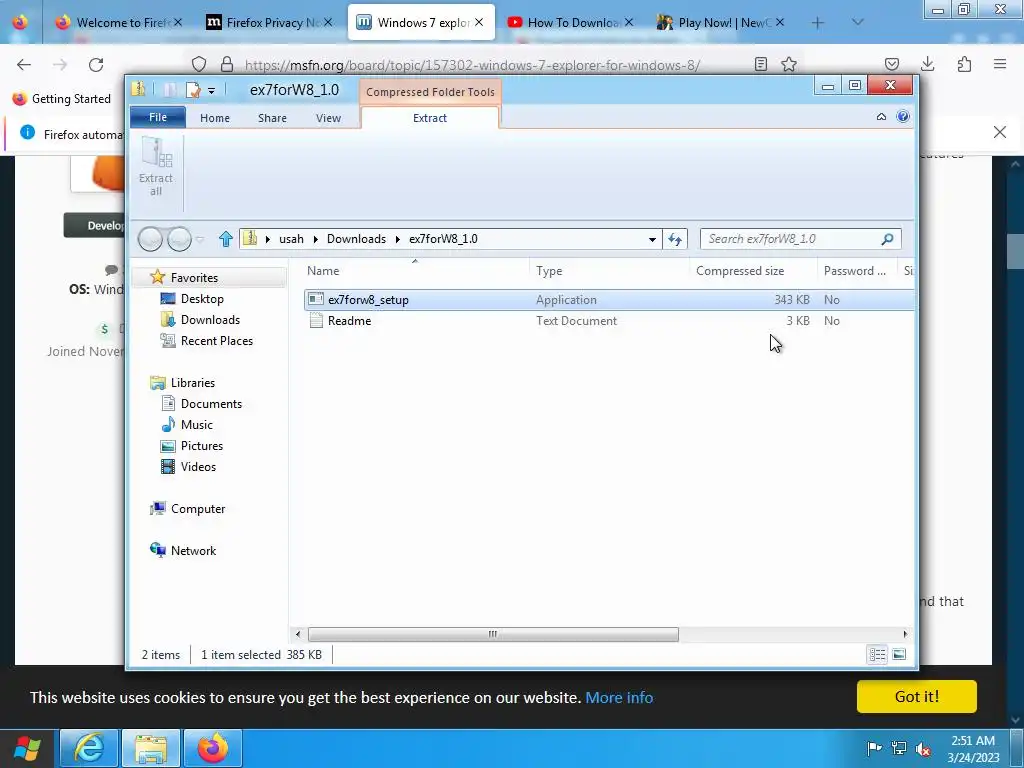Open the File ribbon tab
Viewport: 1024px width, 768px height.
coord(158,118)
